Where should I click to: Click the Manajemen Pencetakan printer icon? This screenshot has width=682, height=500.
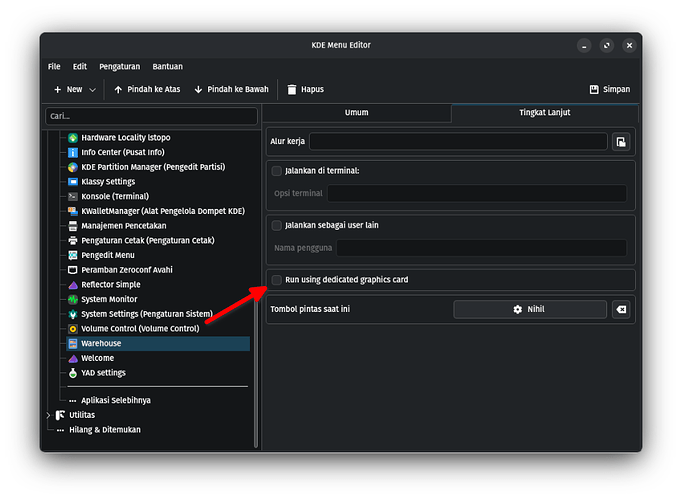tap(73, 226)
